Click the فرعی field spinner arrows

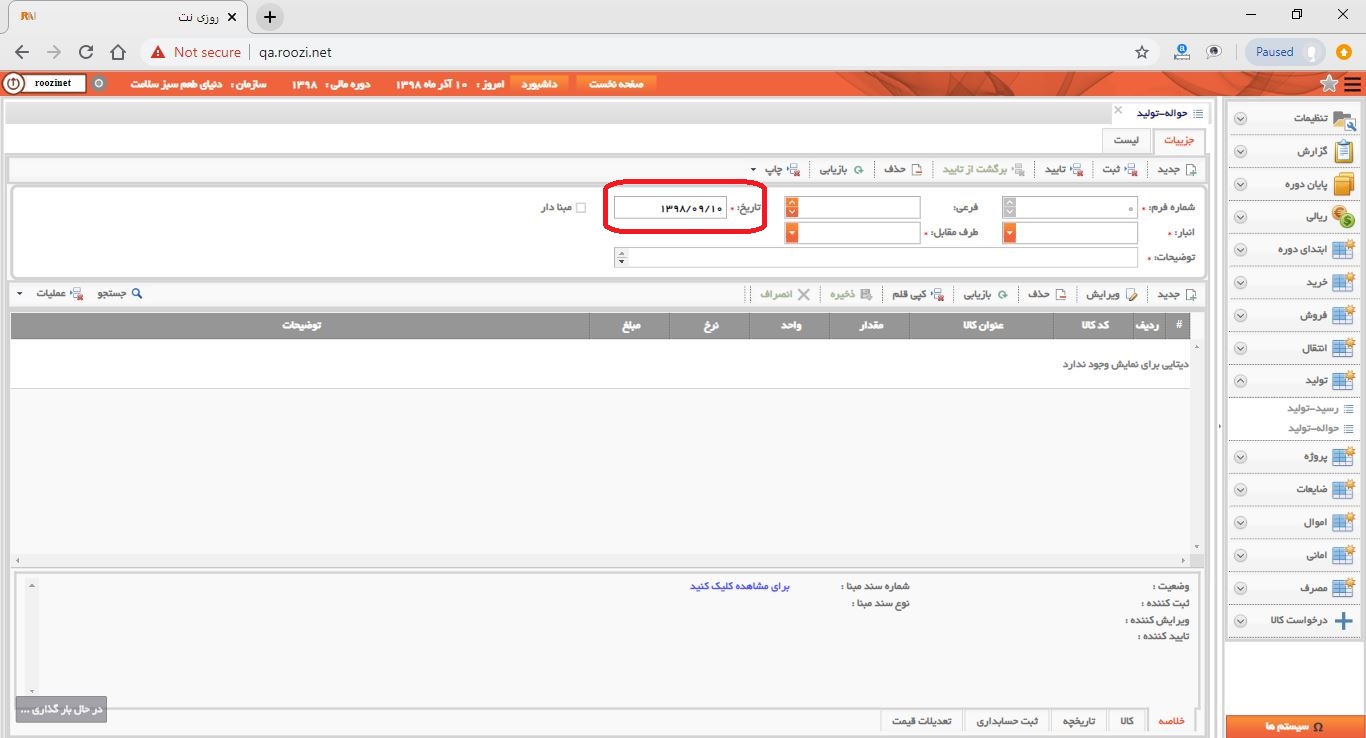click(792, 207)
